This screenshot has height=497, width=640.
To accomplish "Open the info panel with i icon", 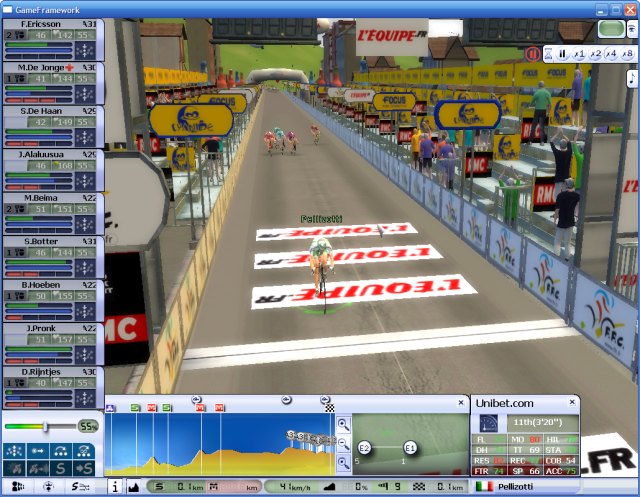I will click(114, 487).
